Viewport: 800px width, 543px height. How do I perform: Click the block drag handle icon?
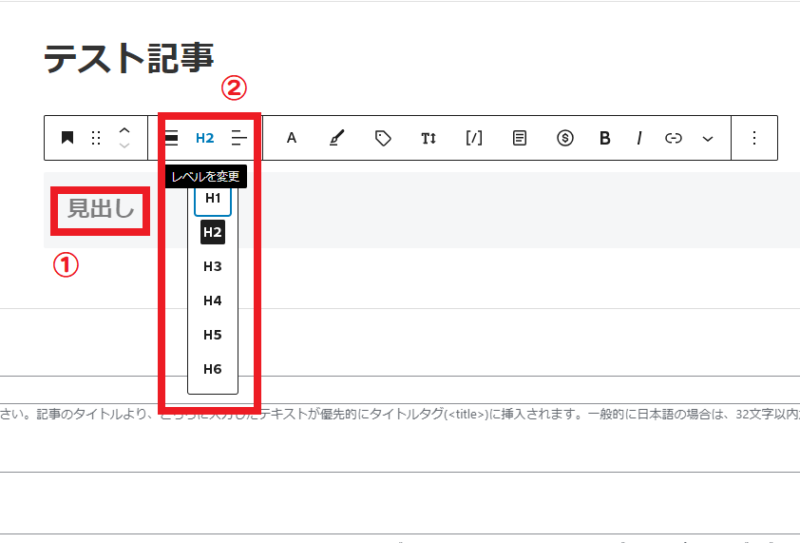96,138
